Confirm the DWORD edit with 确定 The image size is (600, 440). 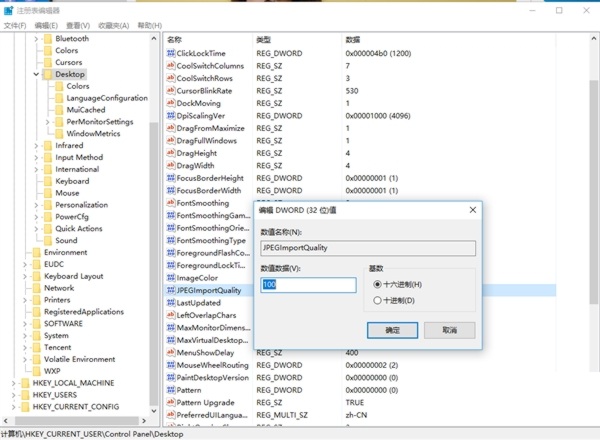[x=392, y=330]
